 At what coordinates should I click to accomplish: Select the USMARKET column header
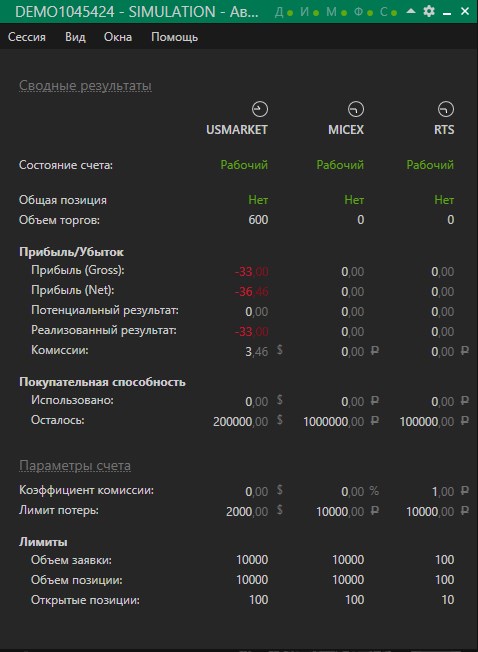(x=237, y=130)
